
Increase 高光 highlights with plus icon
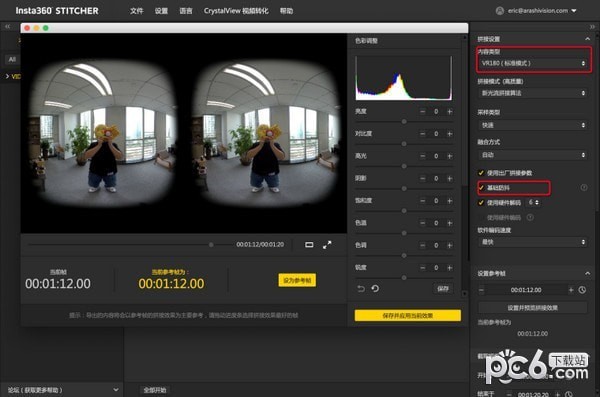point(450,156)
